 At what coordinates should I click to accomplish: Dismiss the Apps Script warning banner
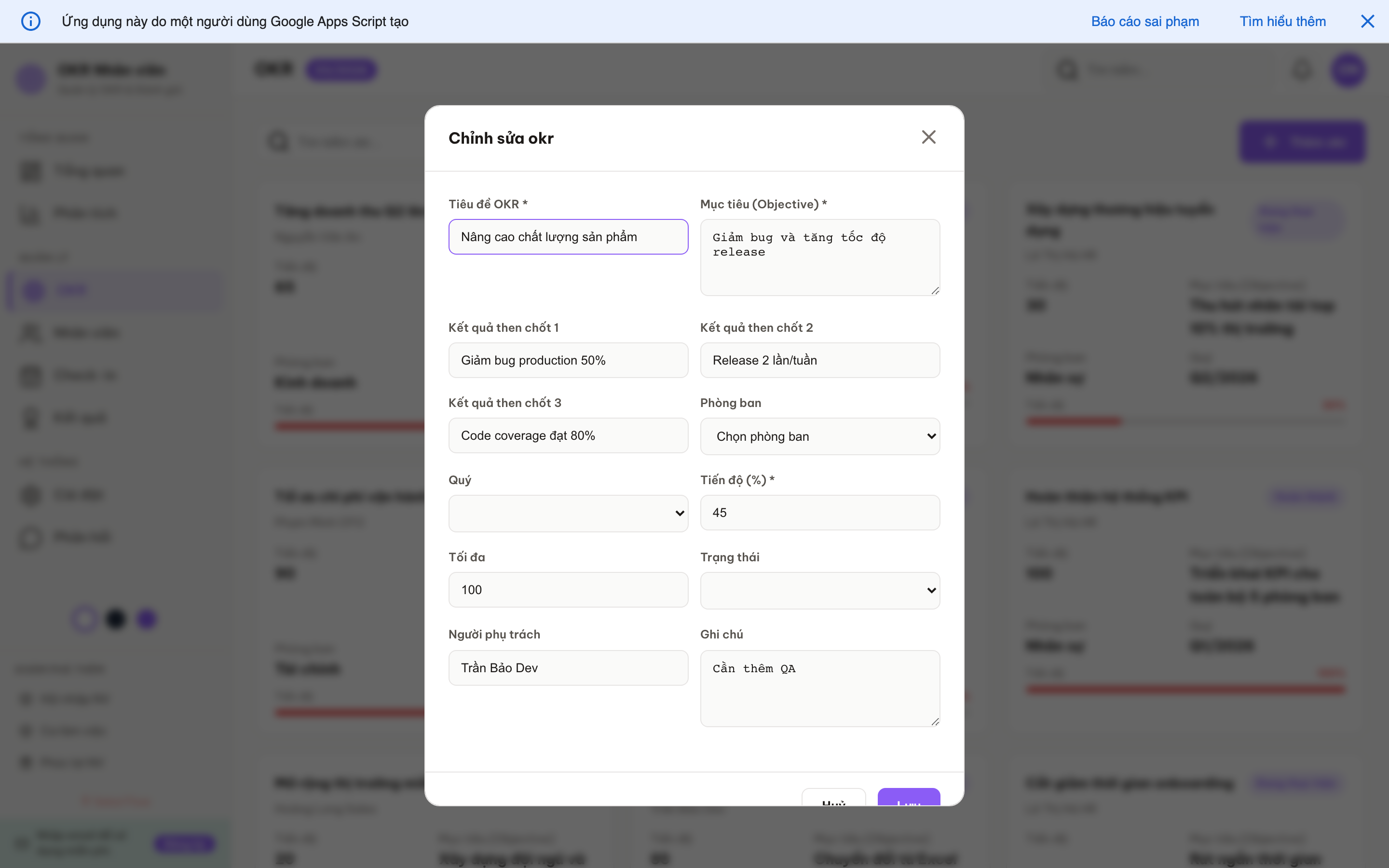[1368, 21]
